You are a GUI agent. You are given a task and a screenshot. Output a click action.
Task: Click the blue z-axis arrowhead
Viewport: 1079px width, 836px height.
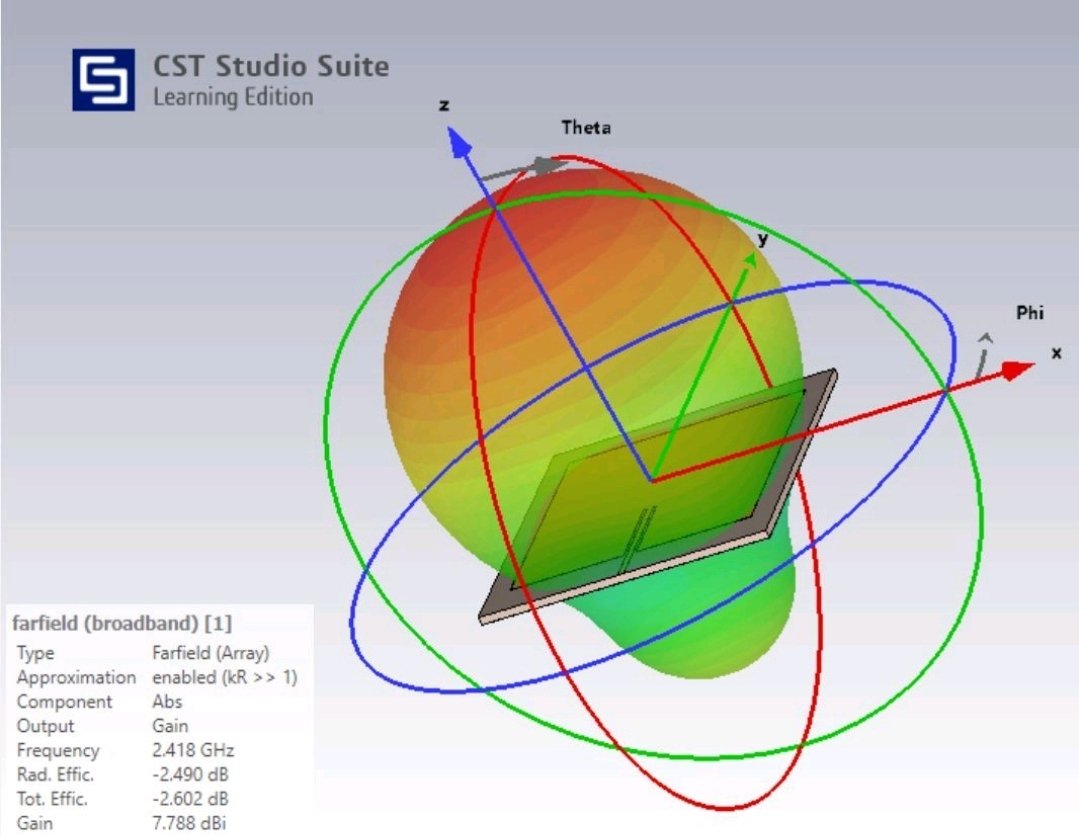pos(459,143)
